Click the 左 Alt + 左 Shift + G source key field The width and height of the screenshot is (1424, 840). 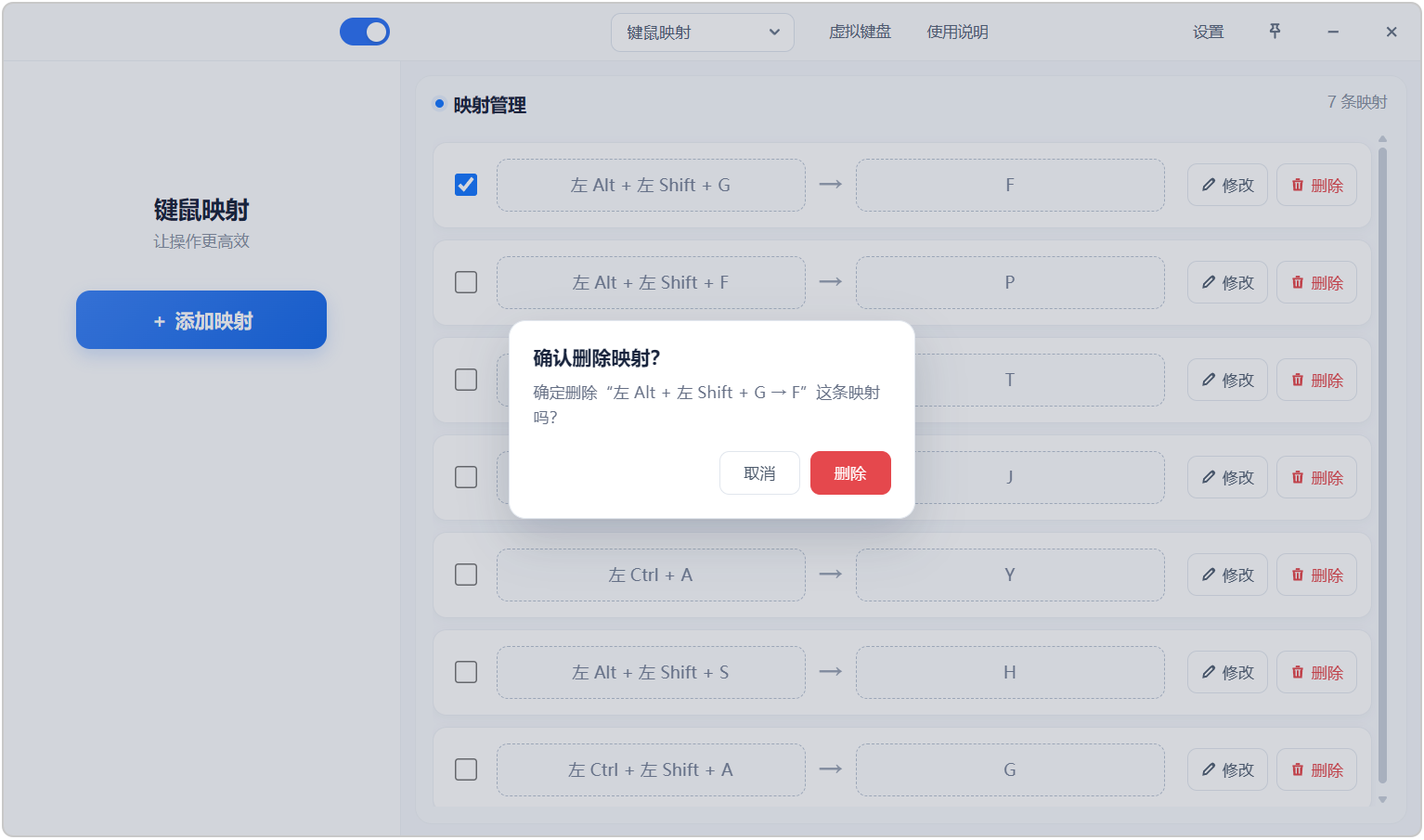pyautogui.click(x=651, y=185)
